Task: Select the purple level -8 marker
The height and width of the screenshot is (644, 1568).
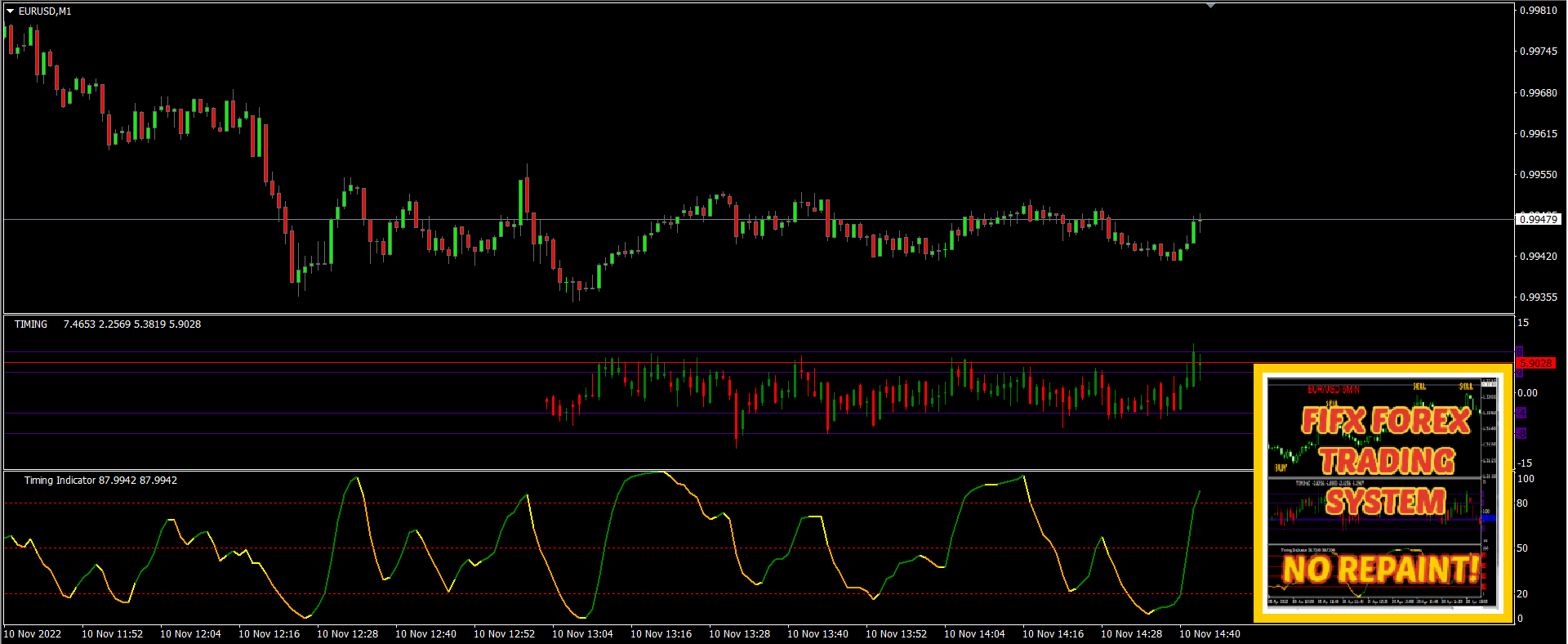Action: (x=1521, y=433)
